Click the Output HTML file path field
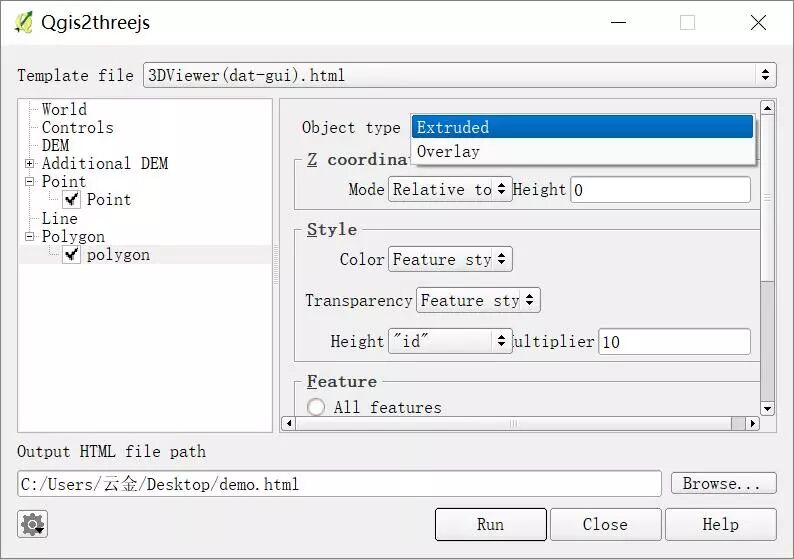The width and height of the screenshot is (794, 559). [339, 484]
